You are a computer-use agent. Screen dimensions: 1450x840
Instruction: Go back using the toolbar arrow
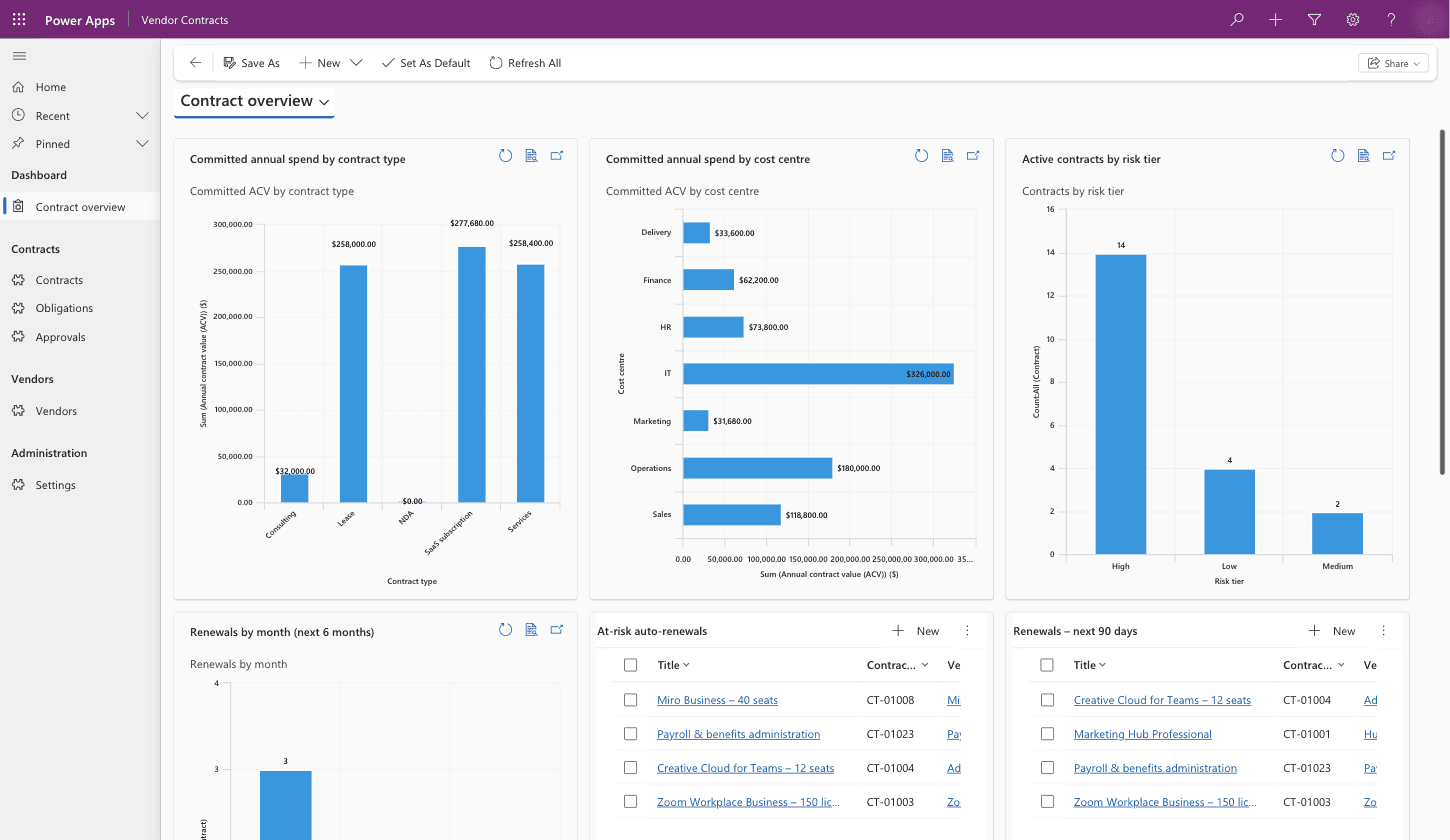pos(195,63)
